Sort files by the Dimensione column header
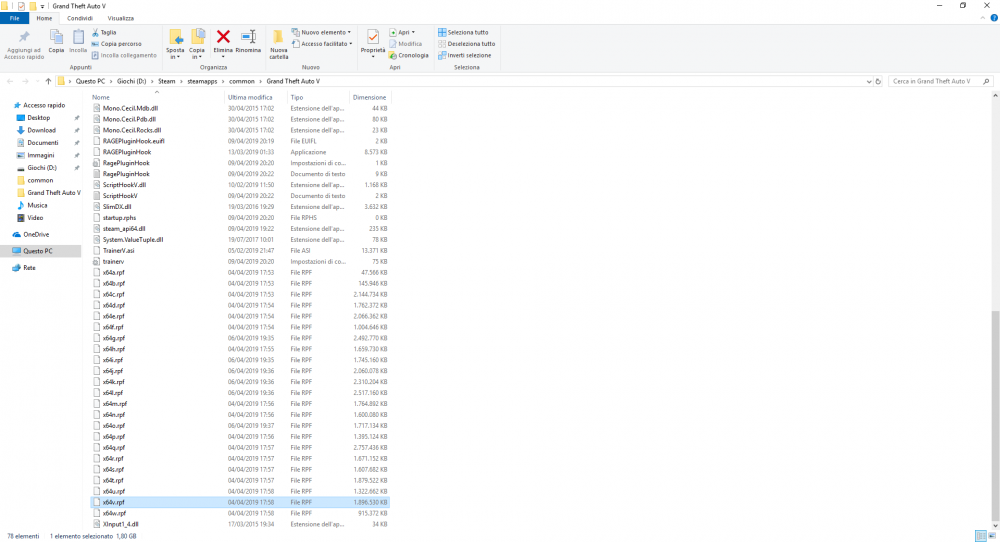This screenshot has width=1000, height=542. point(362,97)
